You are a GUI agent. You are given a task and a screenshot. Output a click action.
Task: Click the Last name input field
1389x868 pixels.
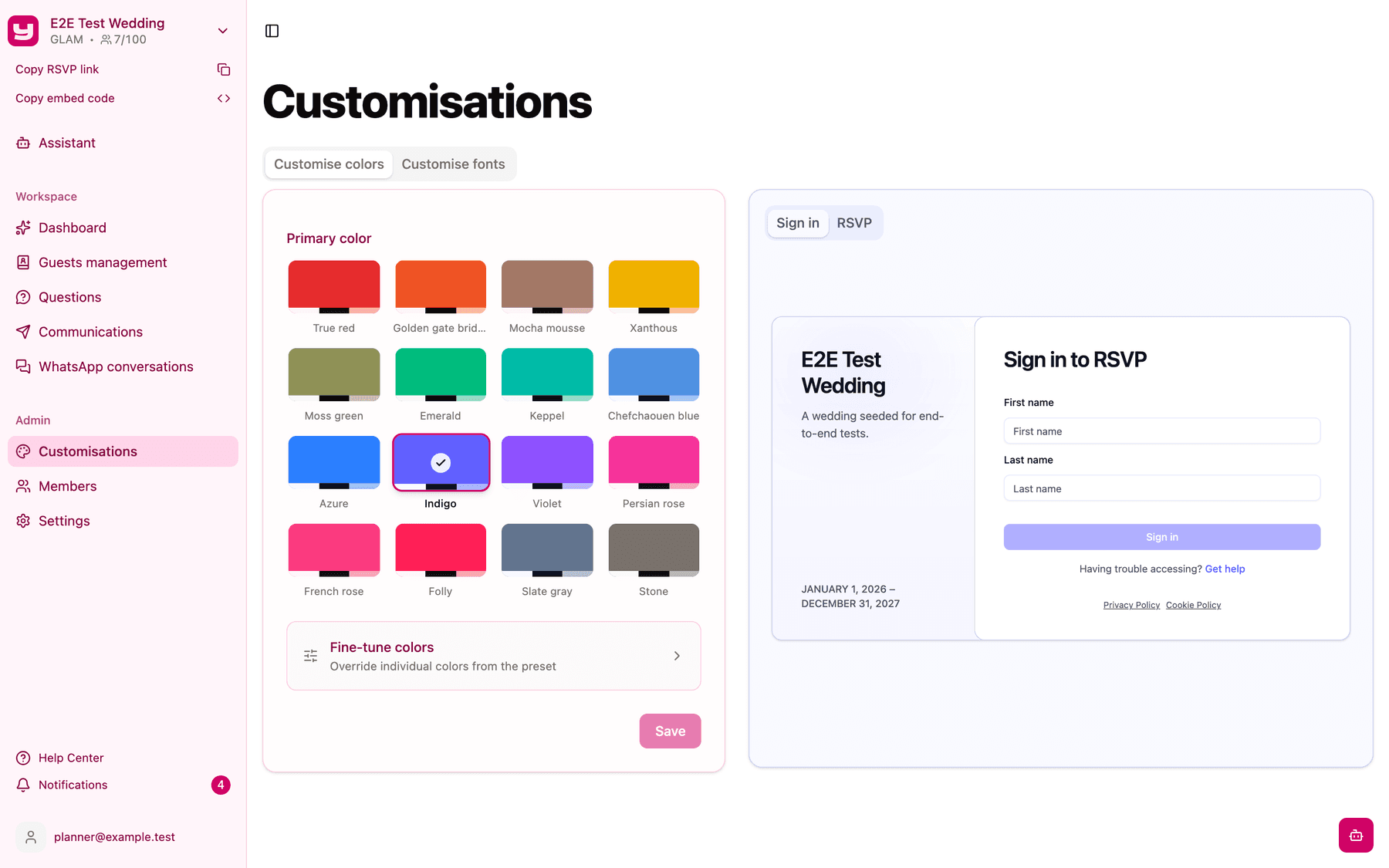[x=1161, y=488]
